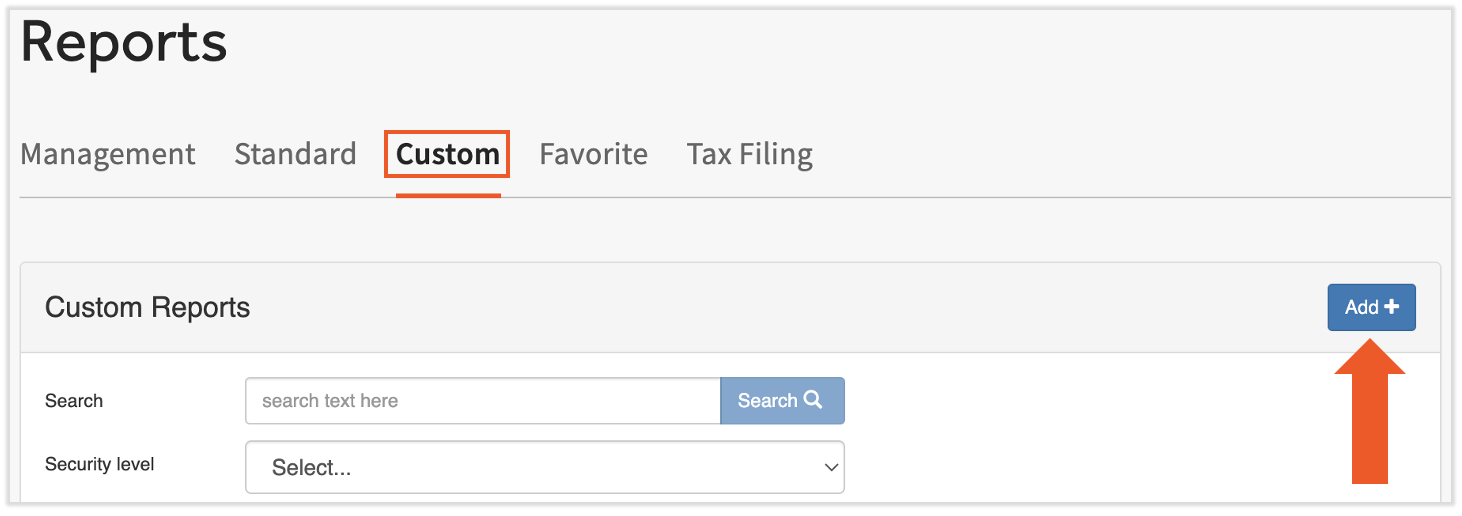Image resolution: width=1462 pixels, height=516 pixels.
Task: Select the Custom tab
Action: tap(447, 154)
